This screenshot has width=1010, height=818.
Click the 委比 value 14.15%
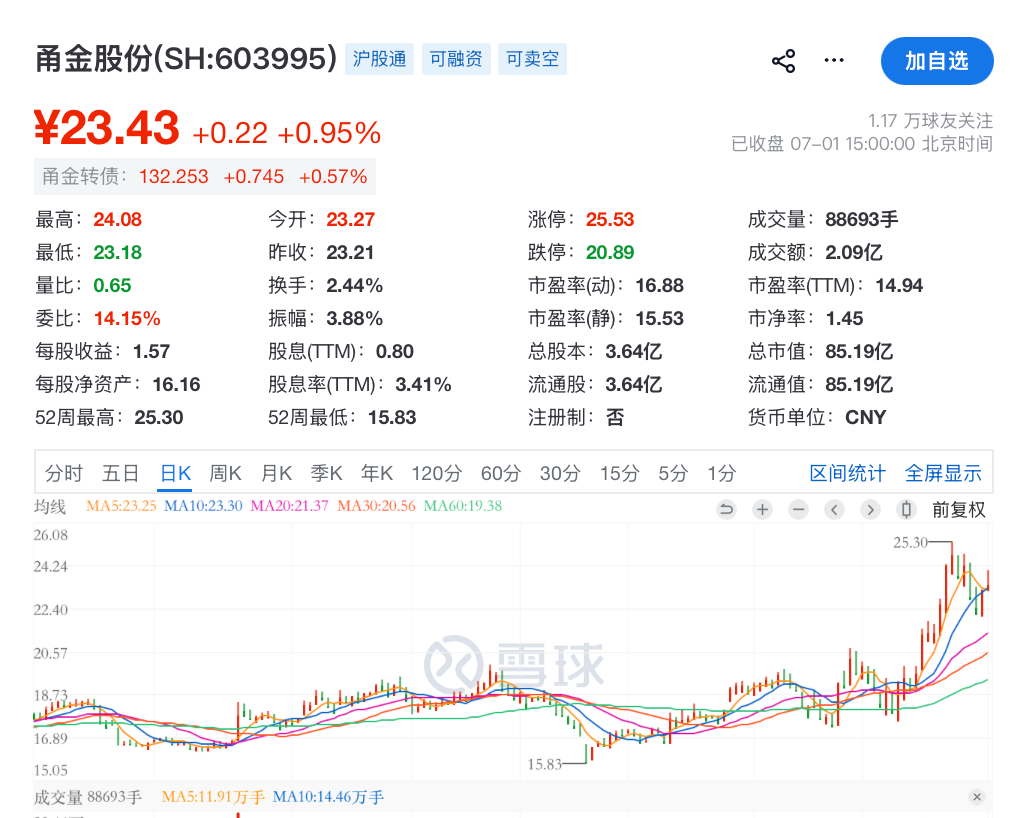pyautogui.click(x=127, y=318)
